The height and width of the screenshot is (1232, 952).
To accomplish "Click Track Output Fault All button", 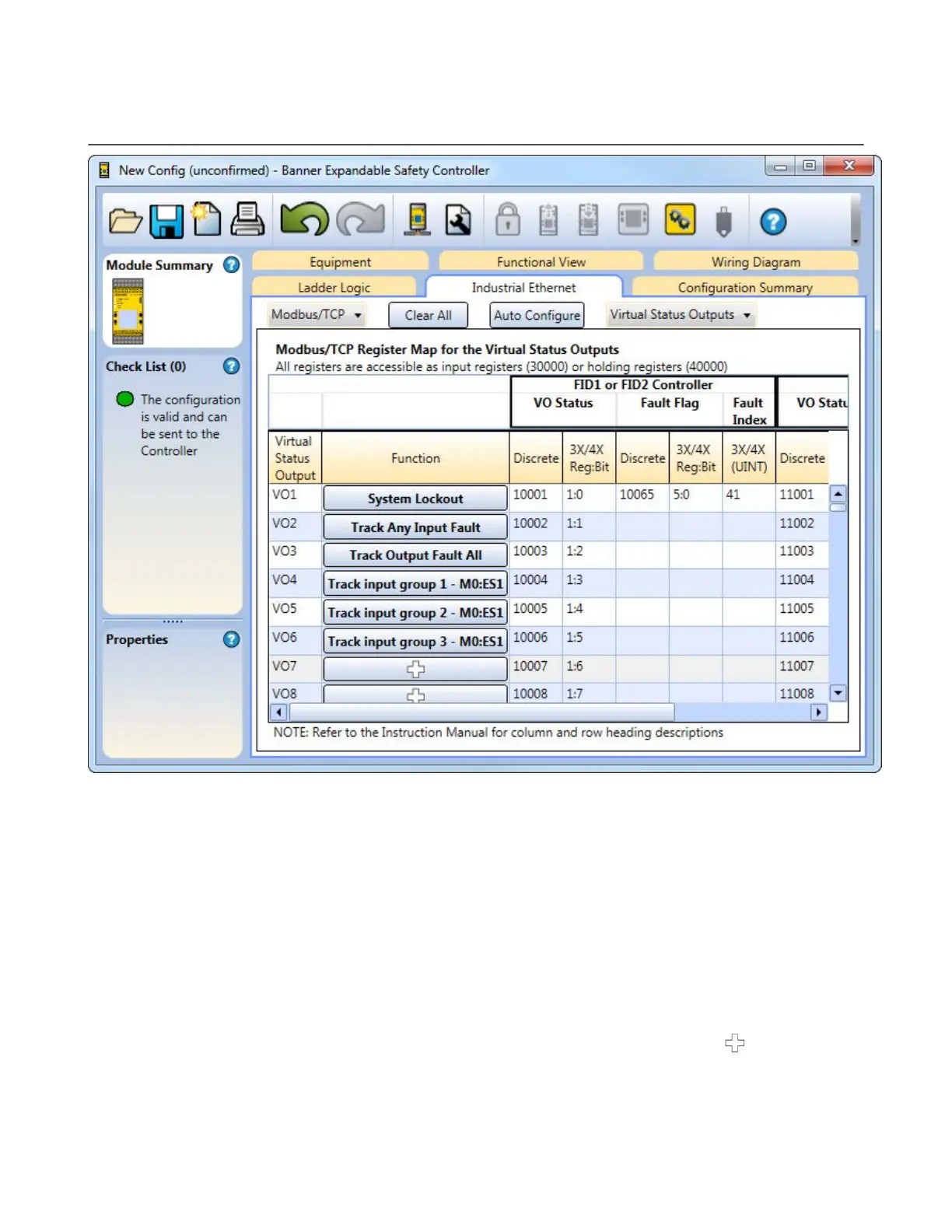I will point(415,555).
